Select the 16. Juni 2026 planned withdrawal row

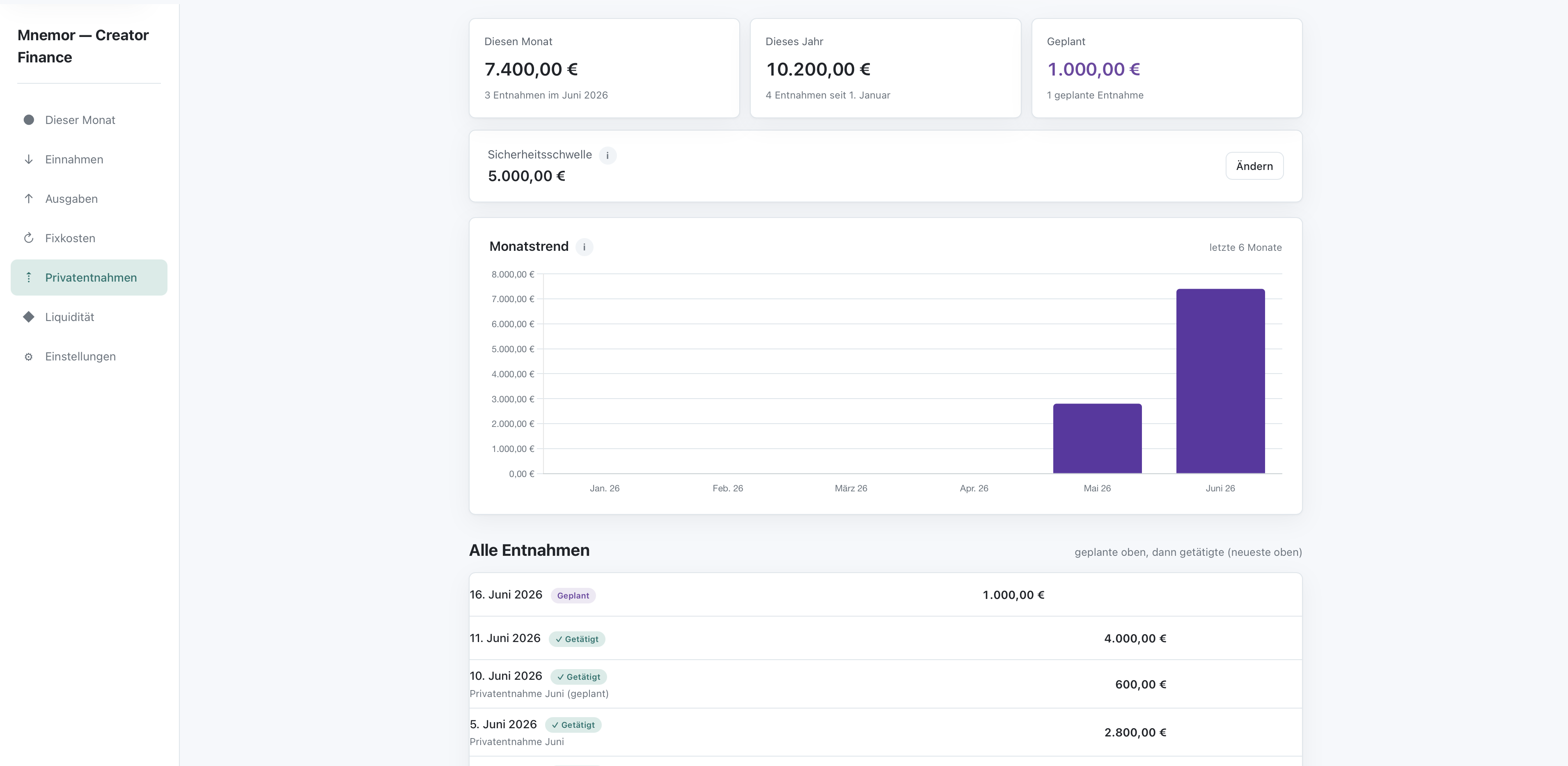885,595
